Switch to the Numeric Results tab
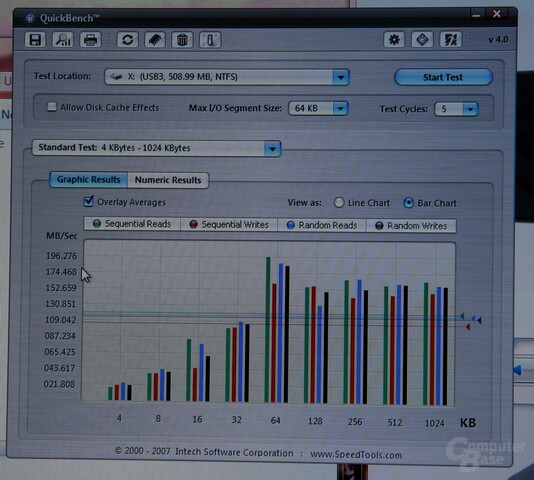The image size is (534, 480). 168,180
